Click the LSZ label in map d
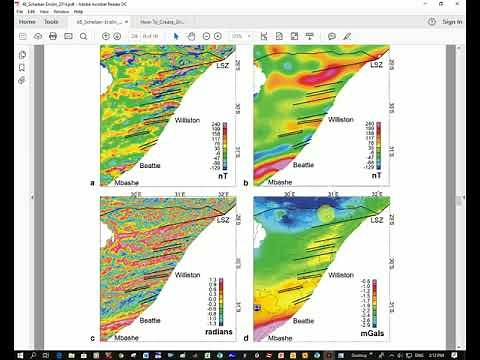The width and height of the screenshot is (480, 360). (377, 220)
